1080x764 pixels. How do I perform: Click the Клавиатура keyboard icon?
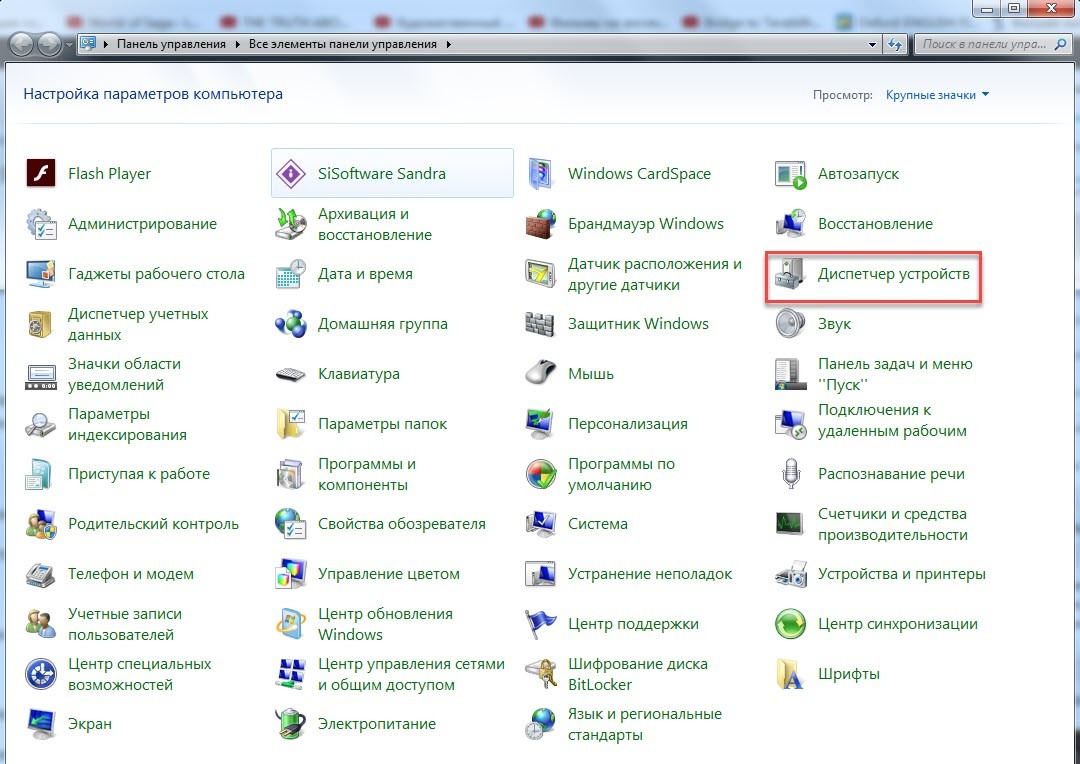(x=290, y=374)
